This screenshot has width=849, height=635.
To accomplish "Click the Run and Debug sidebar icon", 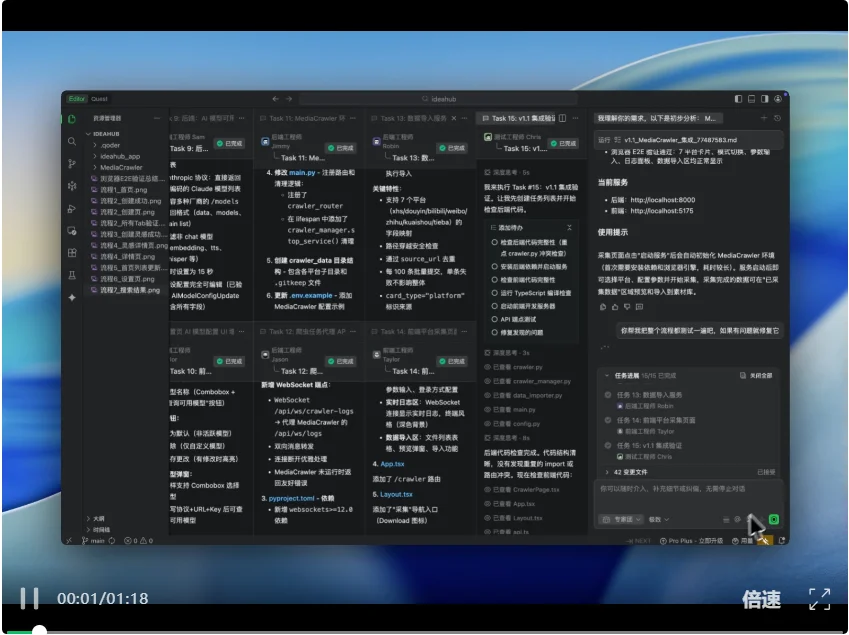I will pyautogui.click(x=72, y=208).
